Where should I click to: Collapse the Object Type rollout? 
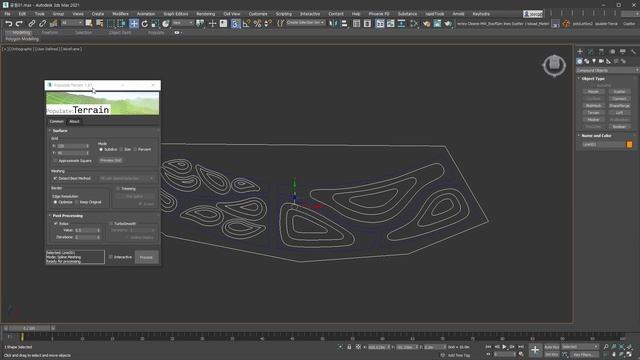click(x=593, y=78)
